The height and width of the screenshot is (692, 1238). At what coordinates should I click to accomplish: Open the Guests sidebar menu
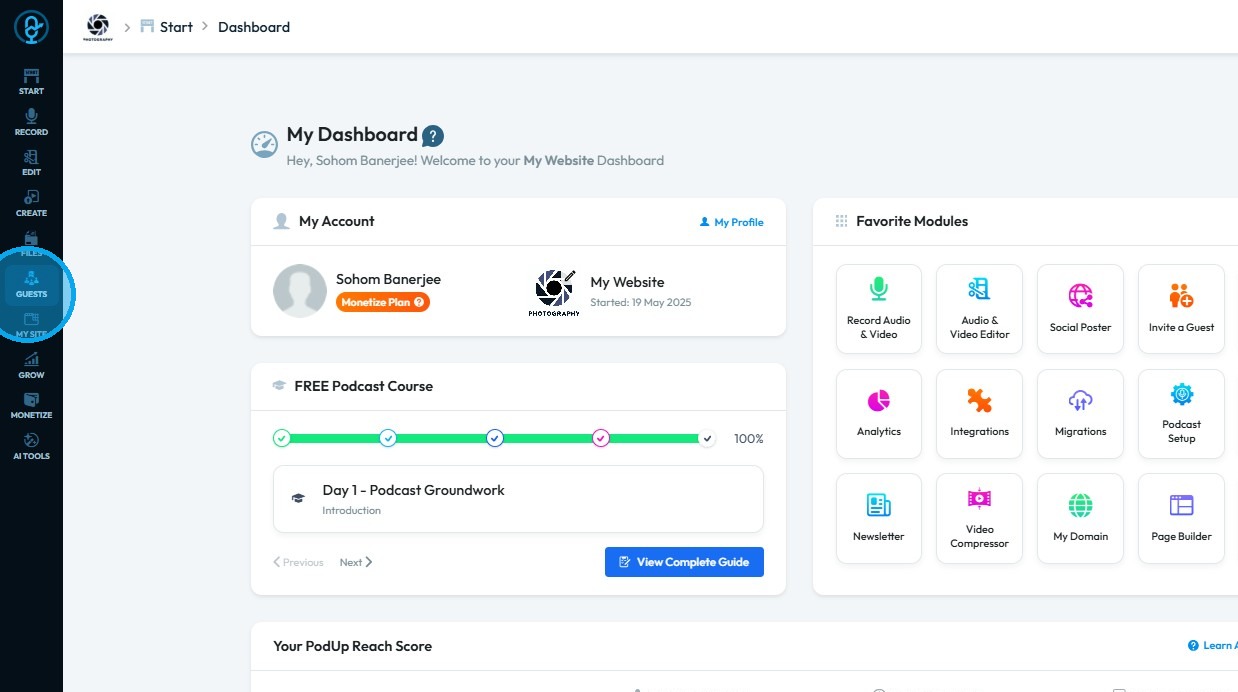pos(31,284)
